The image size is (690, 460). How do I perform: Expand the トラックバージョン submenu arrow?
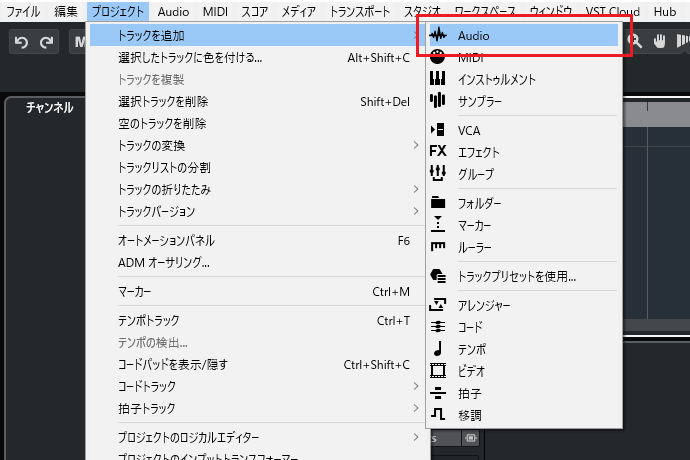pos(416,211)
